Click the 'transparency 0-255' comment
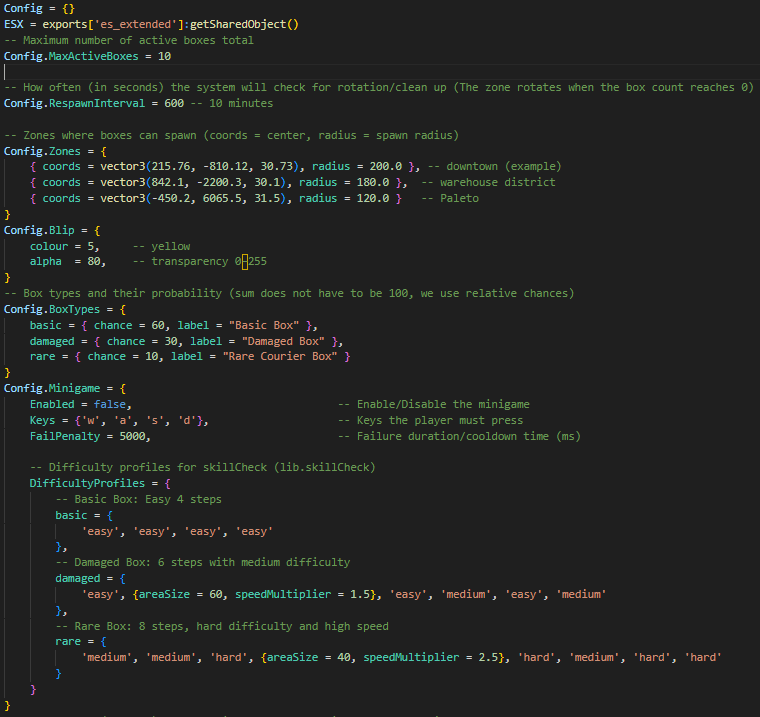Image resolution: width=760 pixels, height=717 pixels. [x=200, y=261]
